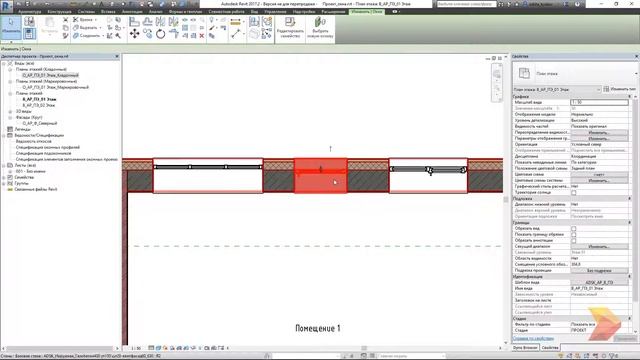Click the red Delete X icon in ribbon
Viewport: 640px width, 360px height.
[202, 36]
